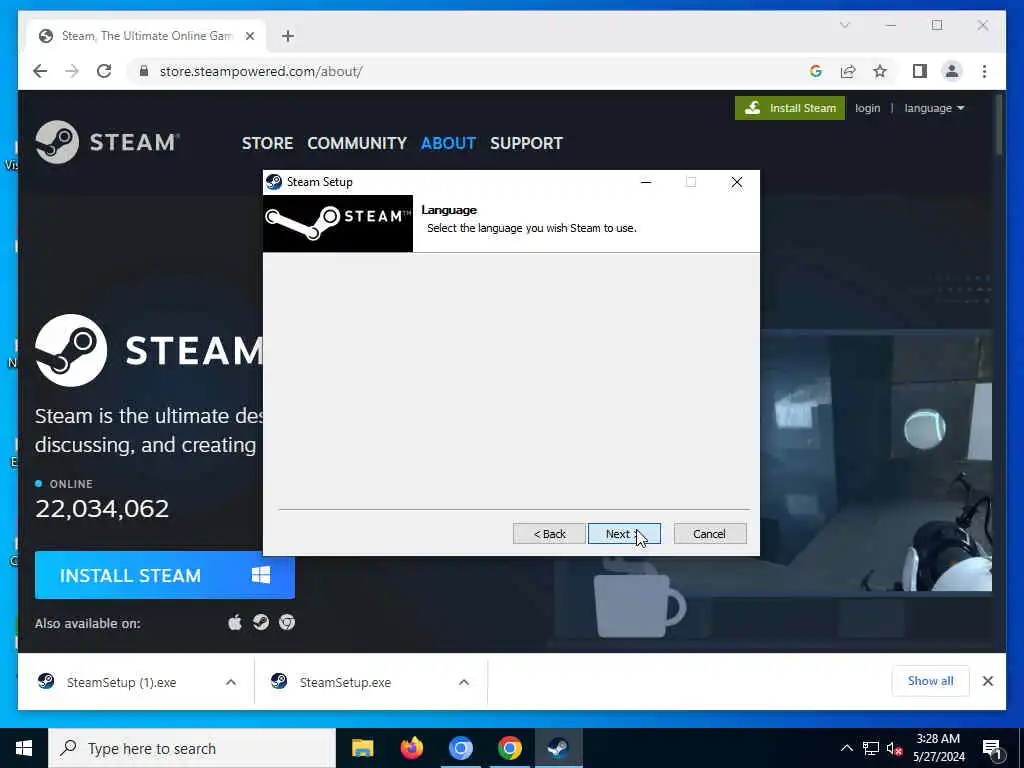Click Next in Steam Setup dialog
The height and width of the screenshot is (768, 1024).
pyautogui.click(x=624, y=534)
